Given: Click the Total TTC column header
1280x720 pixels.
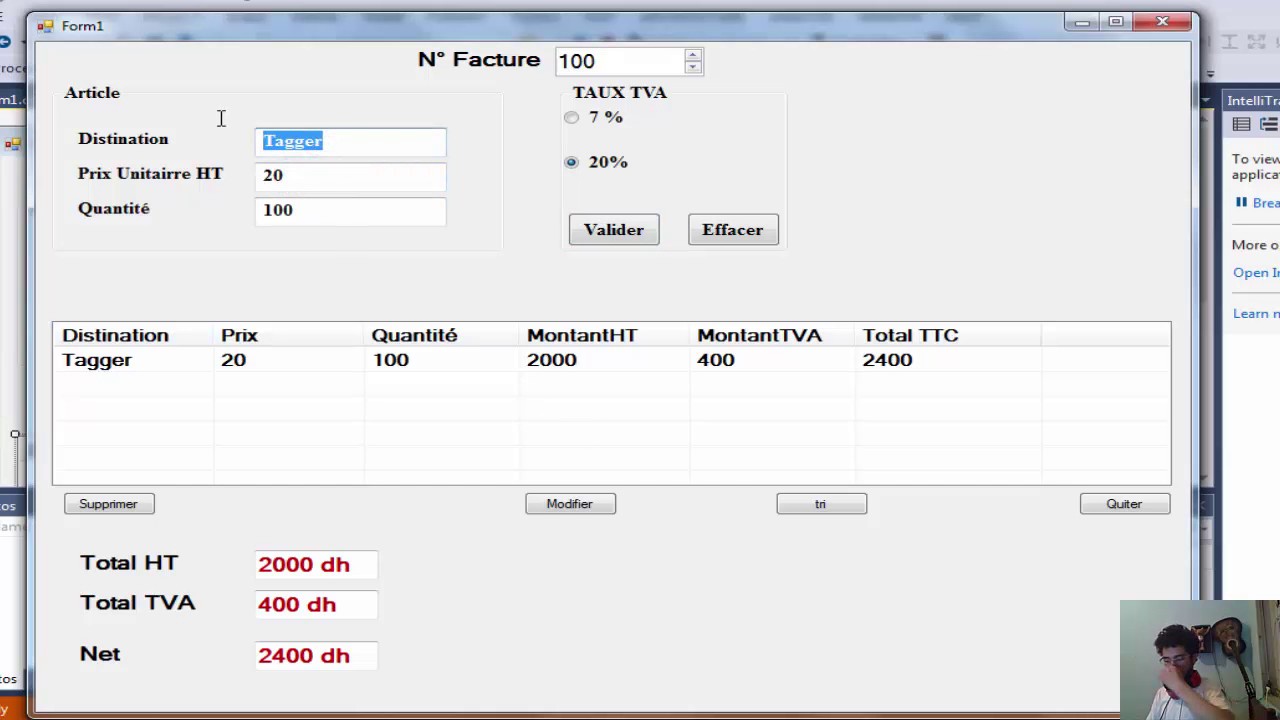Looking at the screenshot, I should [x=948, y=335].
